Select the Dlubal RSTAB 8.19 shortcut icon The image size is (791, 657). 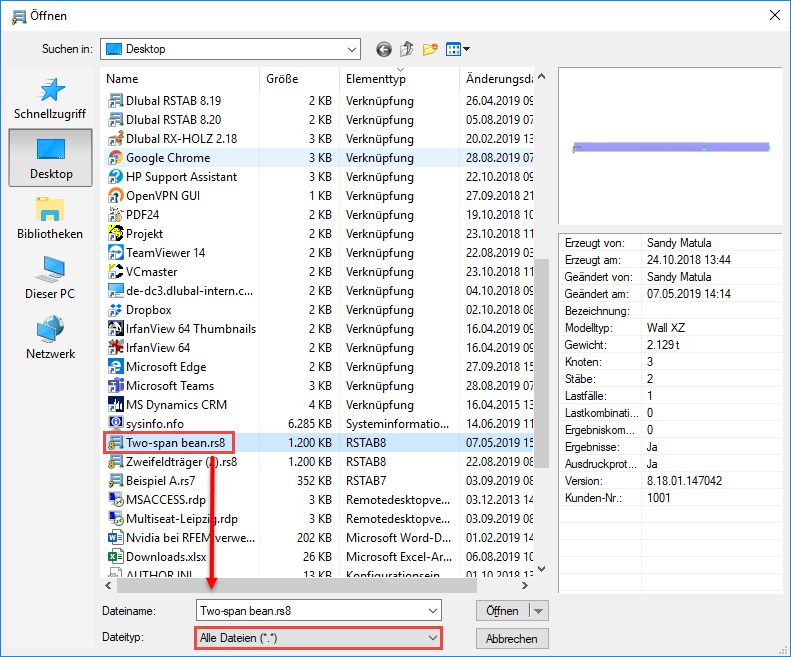click(116, 100)
